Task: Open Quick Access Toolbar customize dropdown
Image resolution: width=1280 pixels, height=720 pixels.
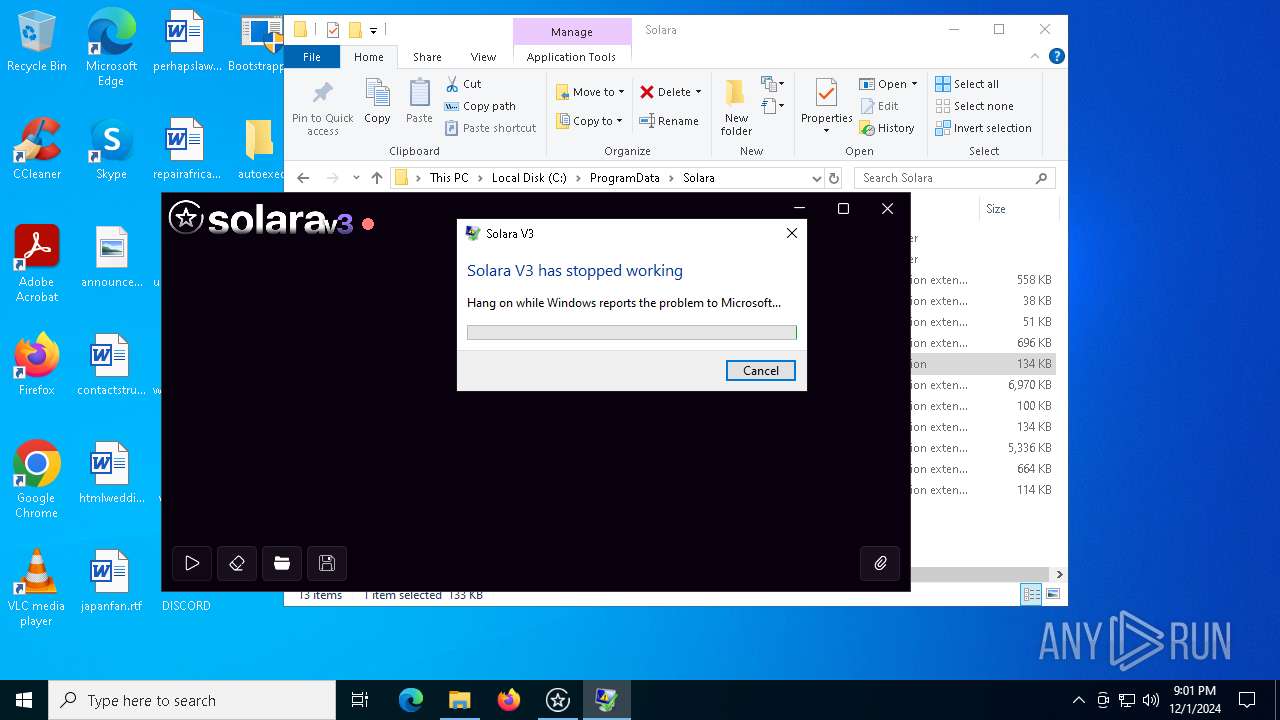Action: [373, 30]
